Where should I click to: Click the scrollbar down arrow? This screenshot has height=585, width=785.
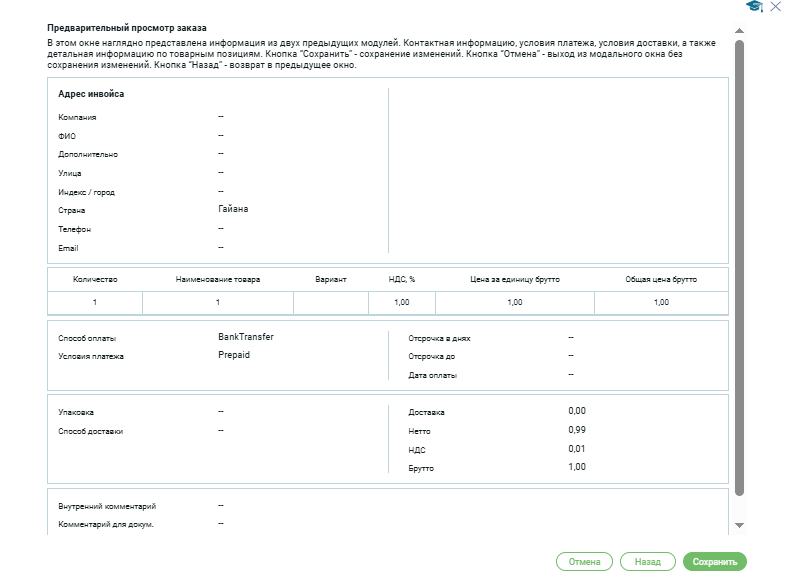coord(740,525)
